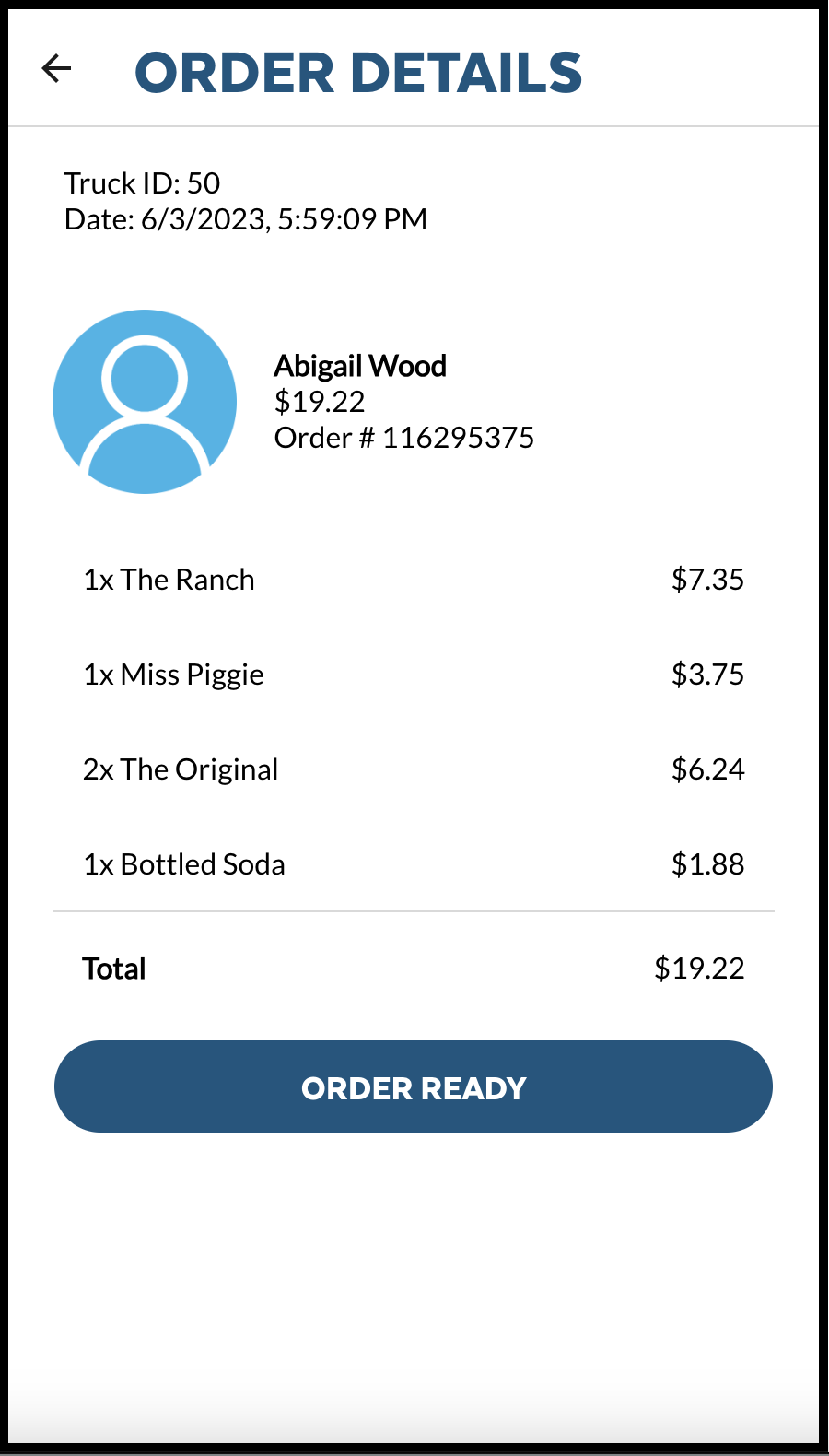Select order number 116295375
The width and height of the screenshot is (829, 1456).
405,438
